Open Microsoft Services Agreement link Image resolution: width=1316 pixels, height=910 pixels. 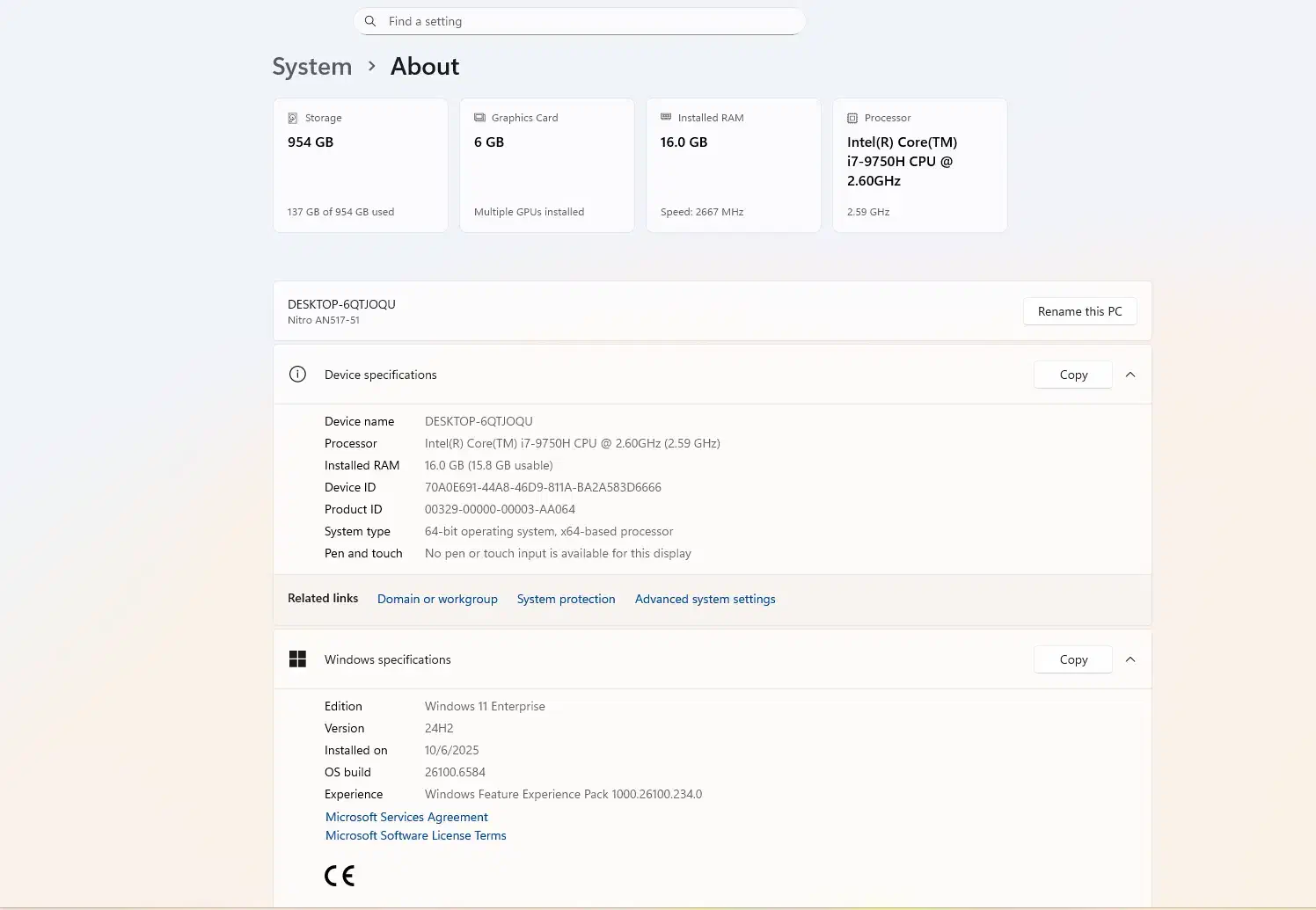click(x=406, y=817)
